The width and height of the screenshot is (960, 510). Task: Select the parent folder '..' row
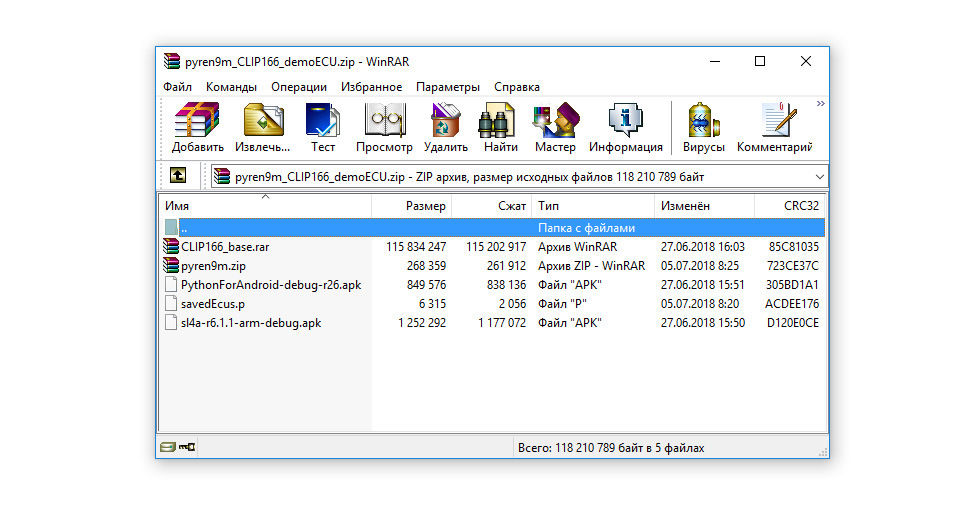point(493,228)
